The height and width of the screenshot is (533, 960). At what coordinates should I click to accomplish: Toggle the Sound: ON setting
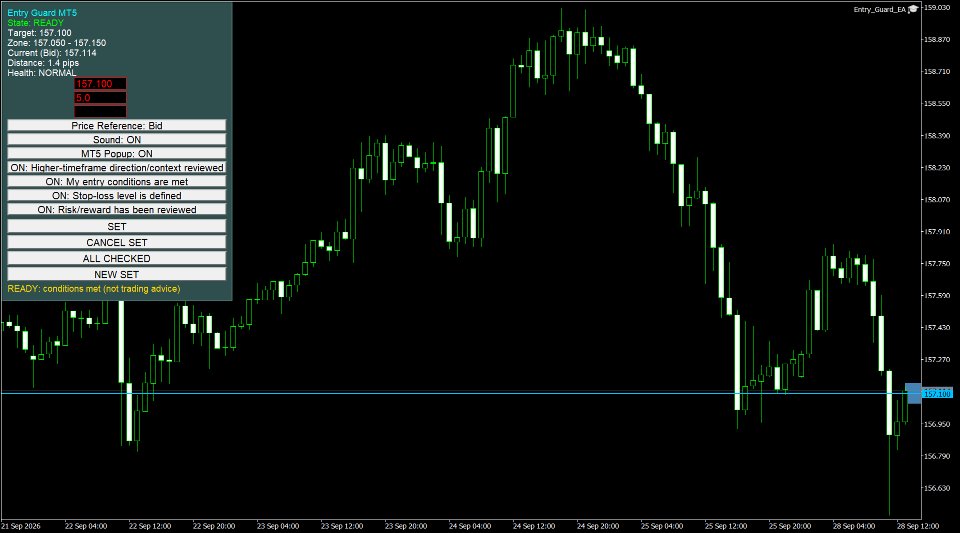coord(116,140)
